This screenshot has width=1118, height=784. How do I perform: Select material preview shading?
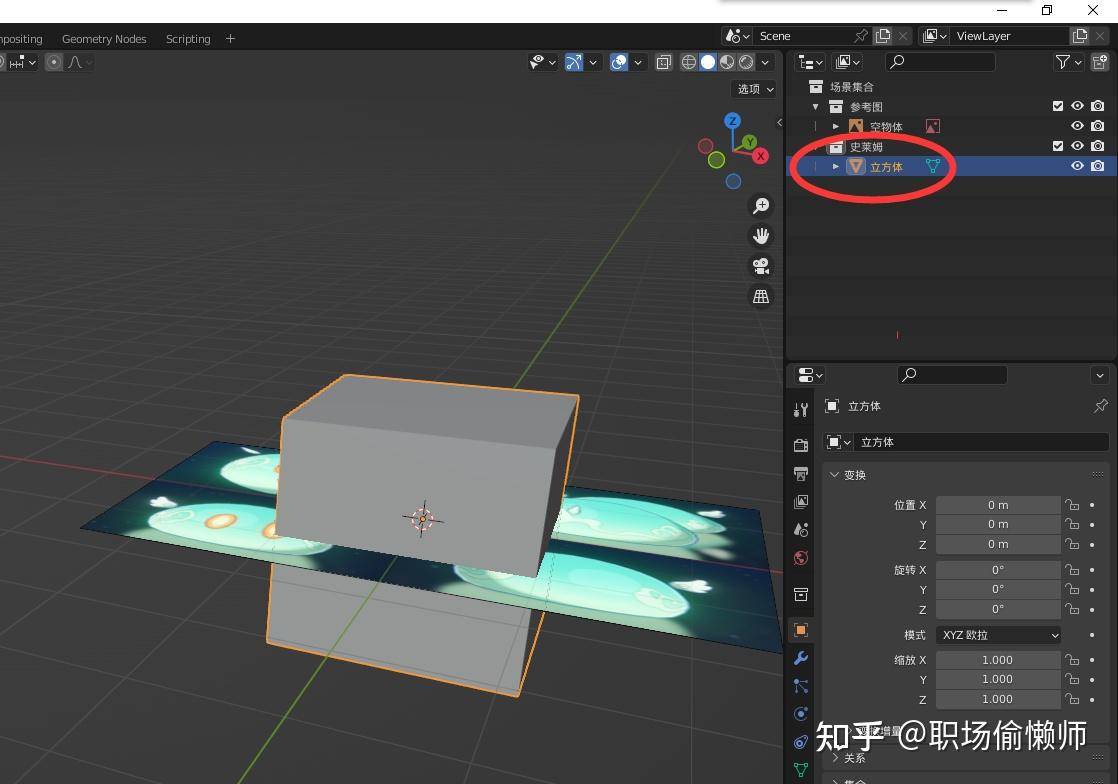pyautogui.click(x=727, y=62)
